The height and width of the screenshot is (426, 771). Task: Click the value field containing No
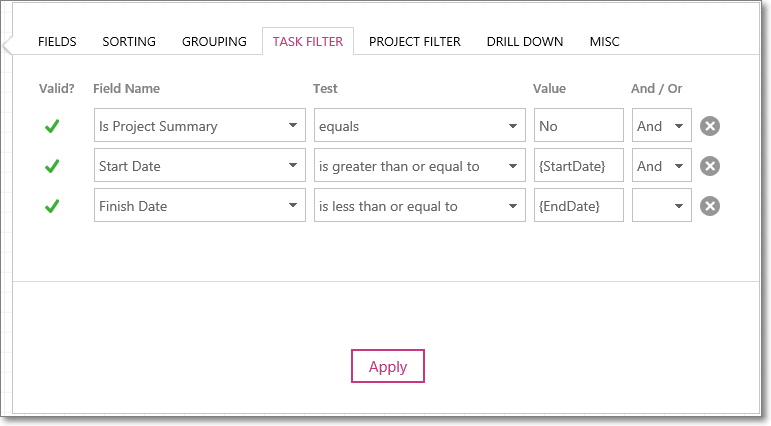click(579, 125)
